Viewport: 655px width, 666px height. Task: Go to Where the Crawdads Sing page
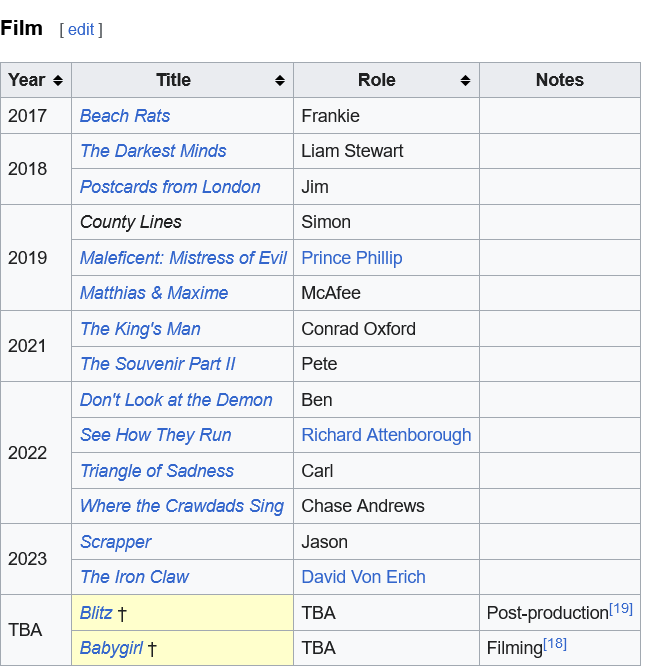click(x=182, y=506)
